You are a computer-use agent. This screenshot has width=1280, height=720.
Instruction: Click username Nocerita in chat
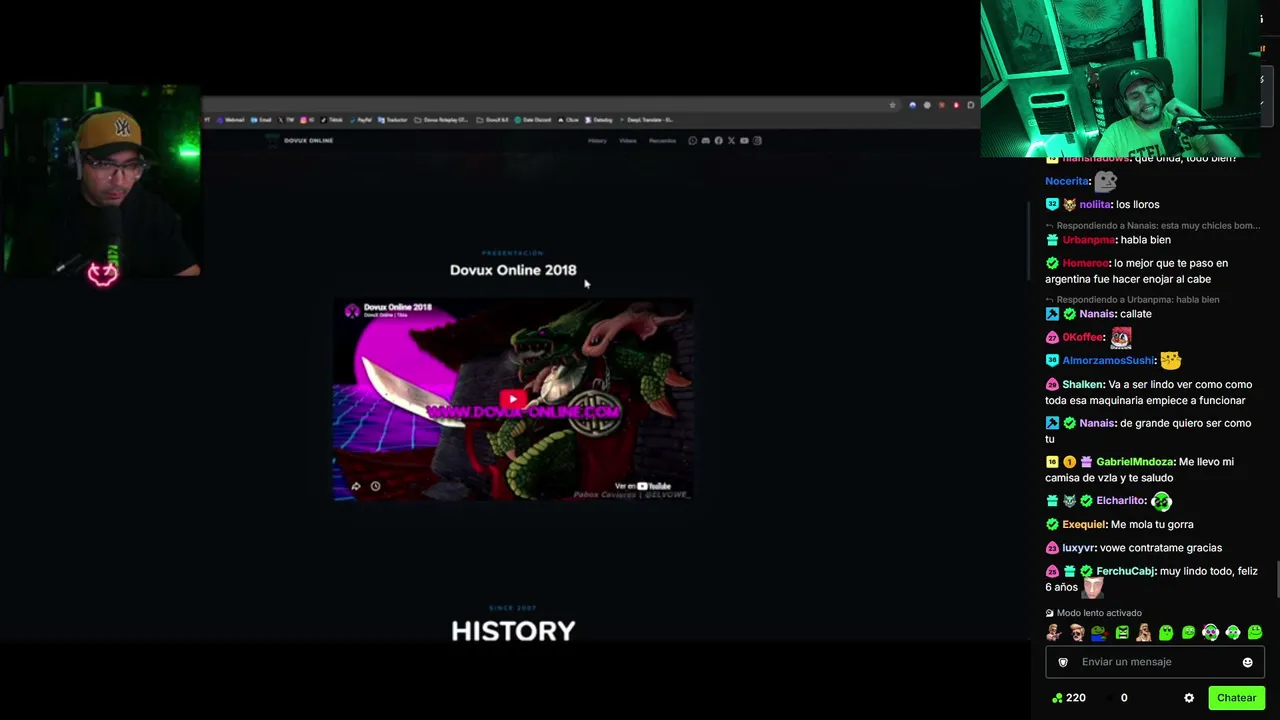click(x=1066, y=181)
